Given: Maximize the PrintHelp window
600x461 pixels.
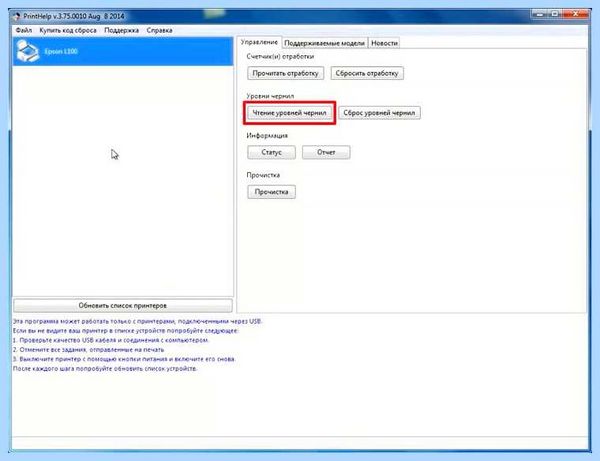Looking at the screenshot, I should point(556,14).
